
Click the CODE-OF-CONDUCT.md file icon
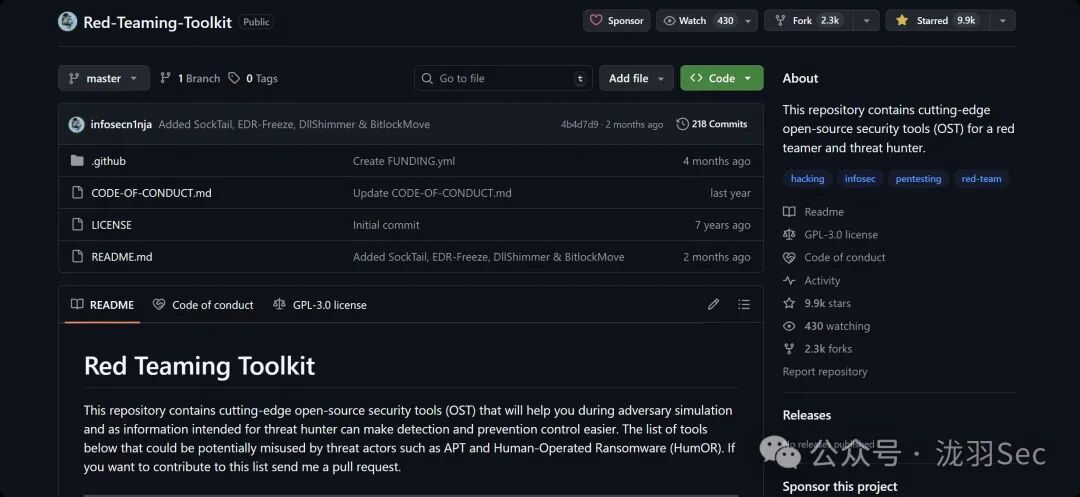click(77, 193)
